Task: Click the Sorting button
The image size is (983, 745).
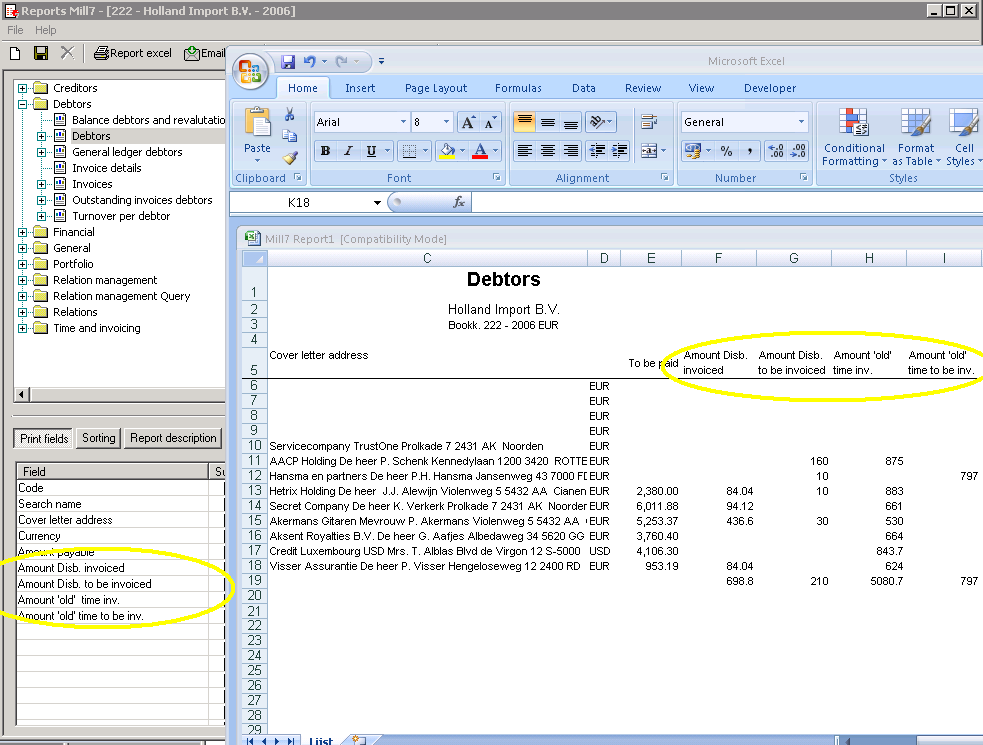Action: (x=99, y=438)
